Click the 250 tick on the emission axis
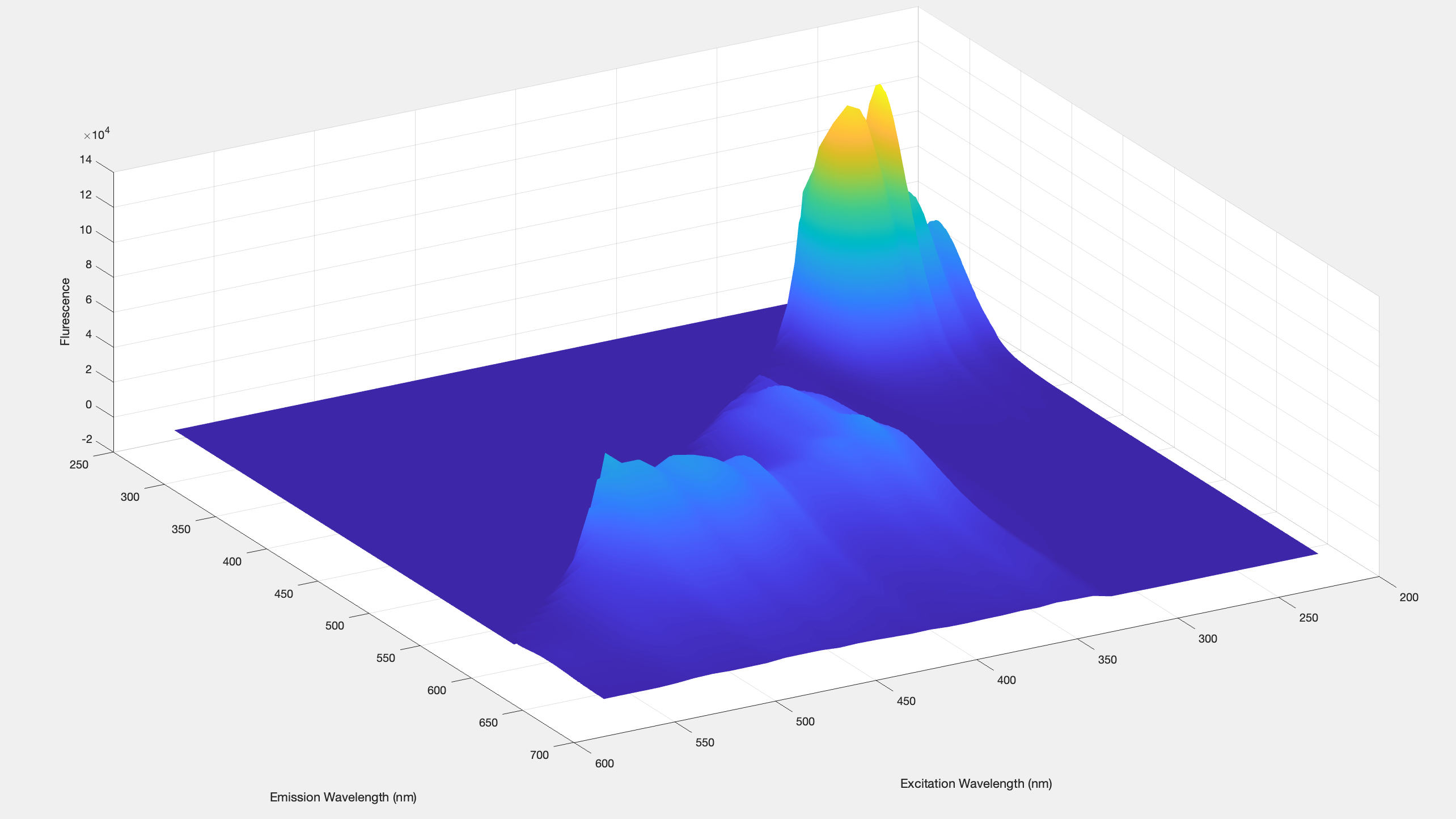 pos(79,465)
